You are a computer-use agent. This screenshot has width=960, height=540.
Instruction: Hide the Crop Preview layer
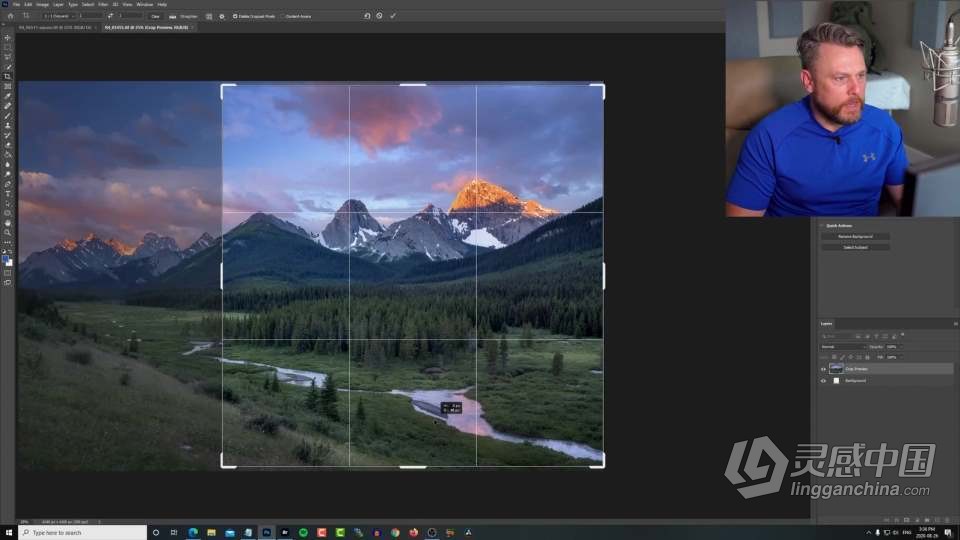[823, 369]
